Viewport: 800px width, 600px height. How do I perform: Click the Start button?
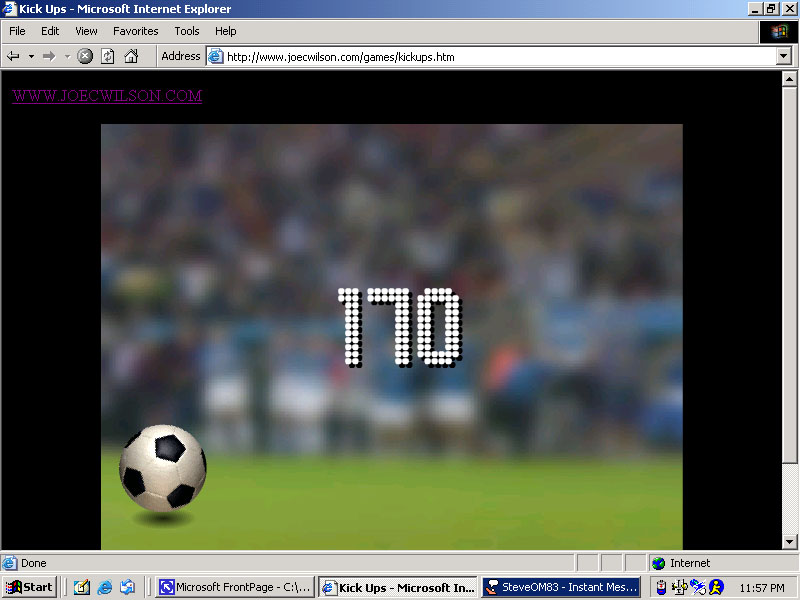tap(30, 587)
